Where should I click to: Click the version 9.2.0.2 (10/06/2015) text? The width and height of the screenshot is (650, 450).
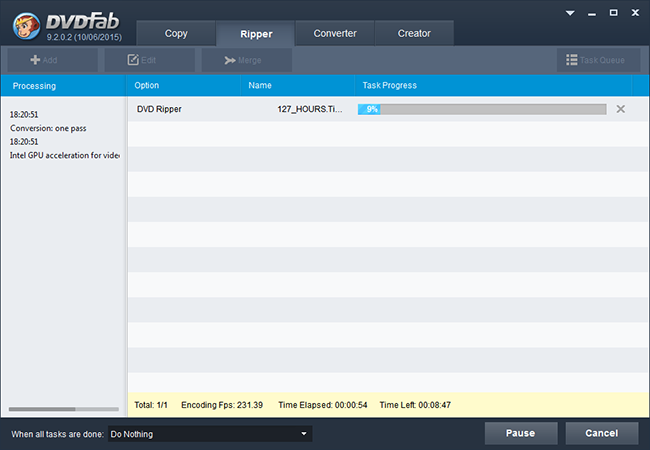(84, 37)
